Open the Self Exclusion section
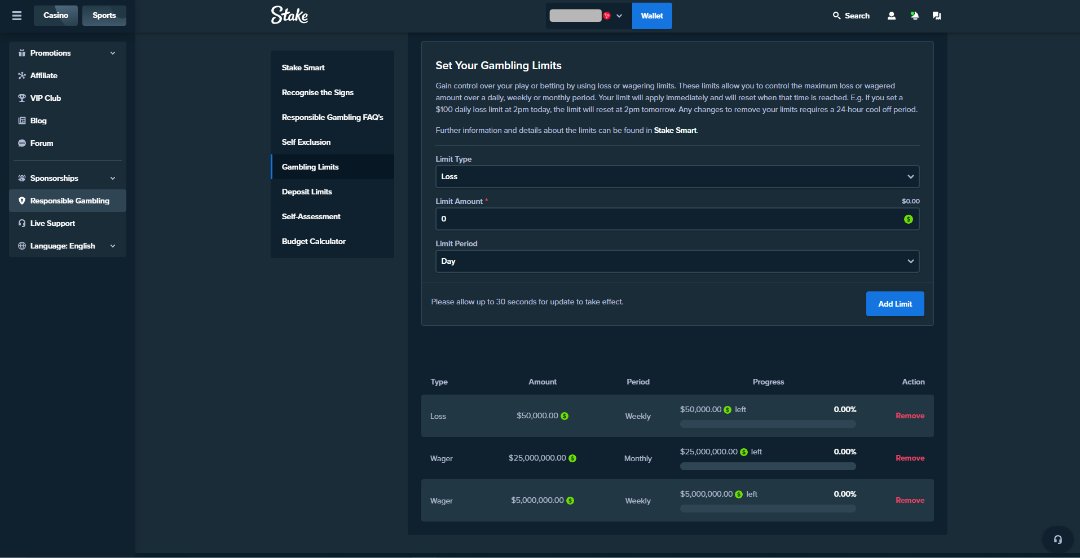 (x=333, y=142)
